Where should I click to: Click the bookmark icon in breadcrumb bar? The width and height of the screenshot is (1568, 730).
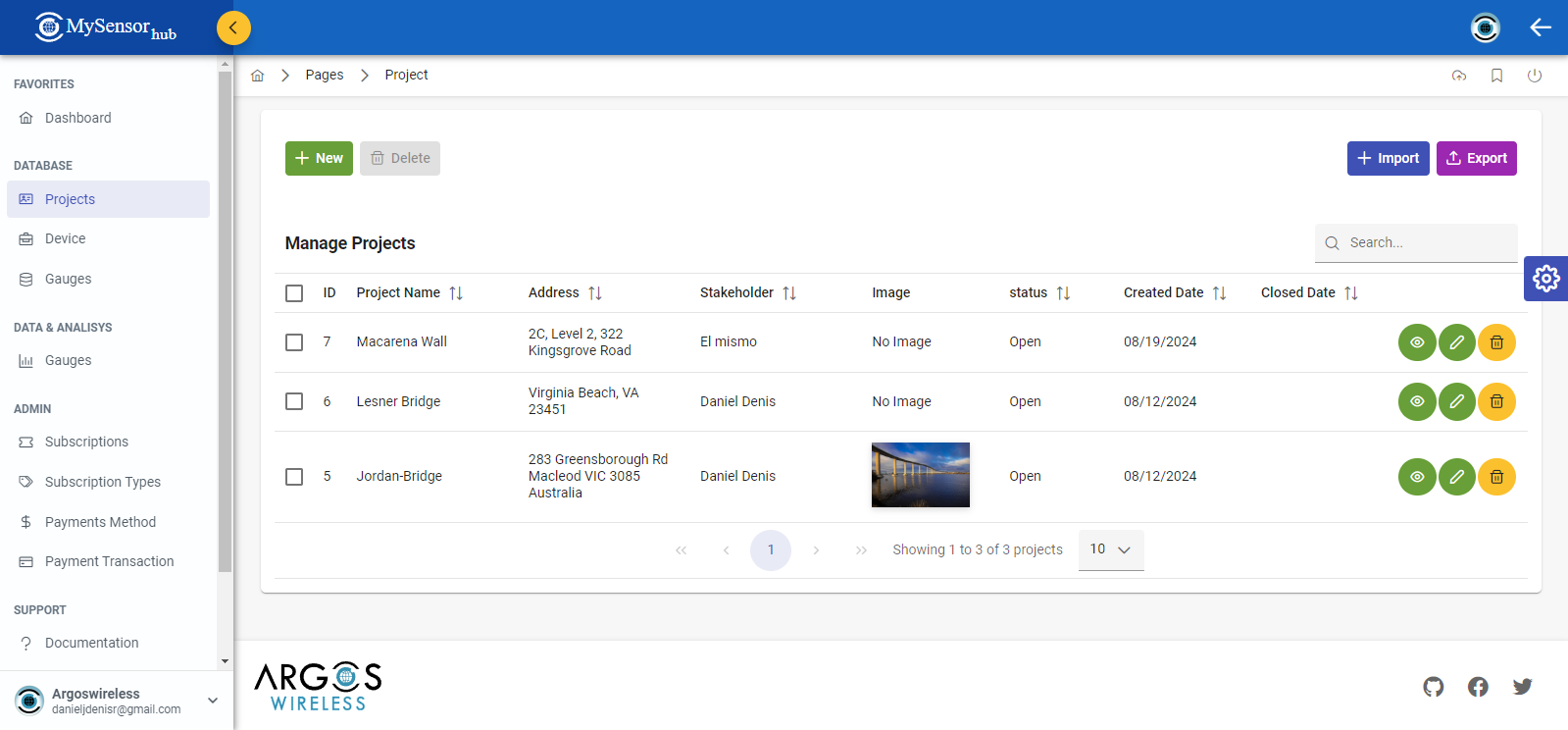1496,76
